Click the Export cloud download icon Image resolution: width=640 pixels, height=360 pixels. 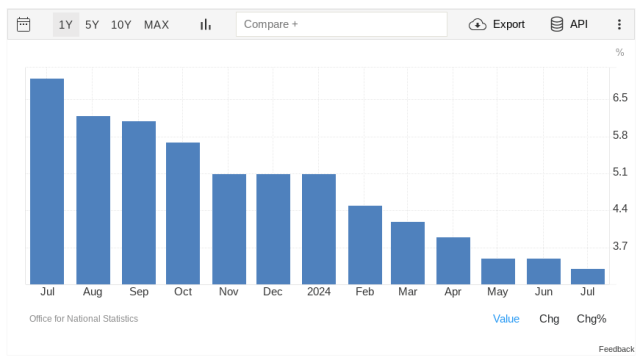(x=477, y=24)
